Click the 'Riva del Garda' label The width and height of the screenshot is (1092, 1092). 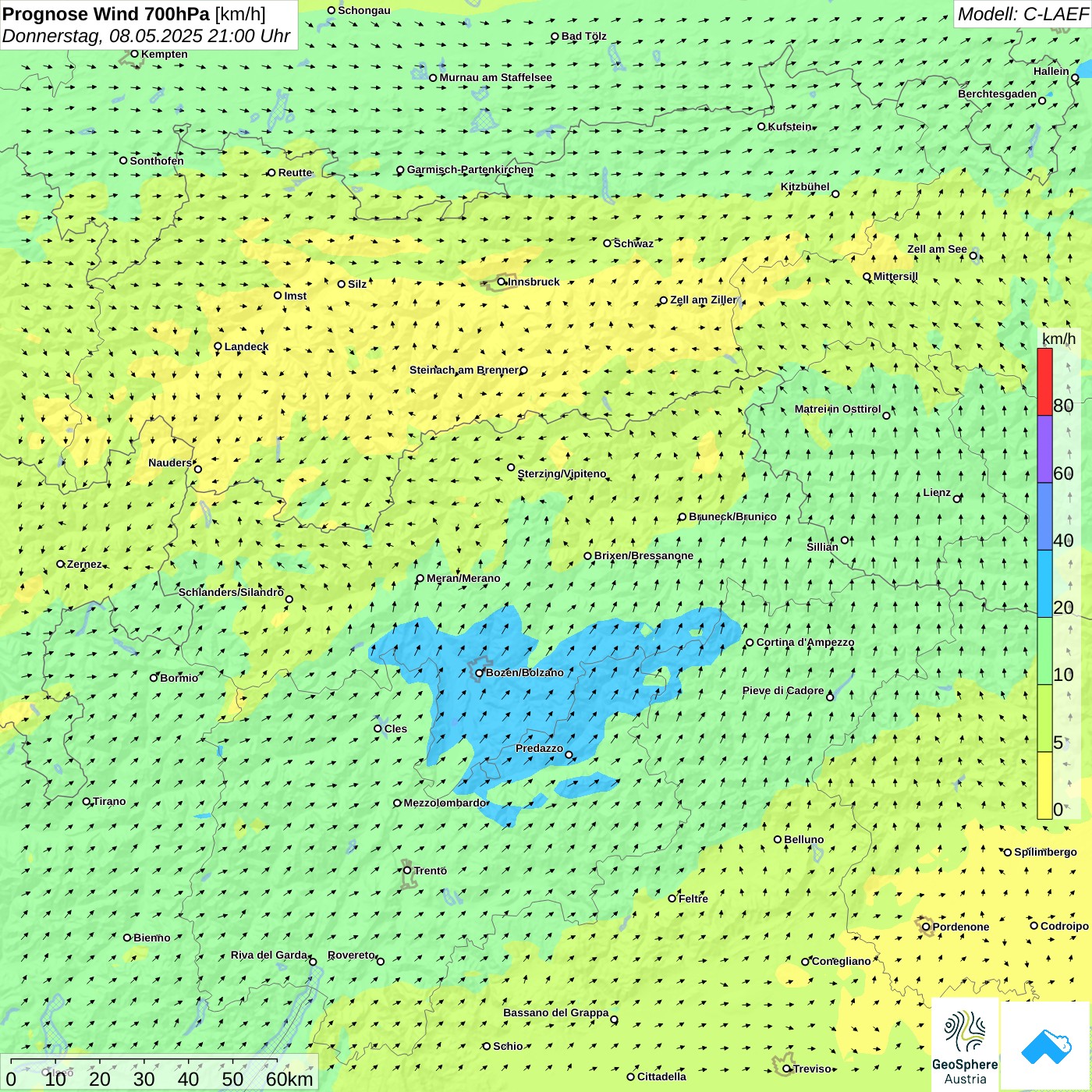[269, 955]
